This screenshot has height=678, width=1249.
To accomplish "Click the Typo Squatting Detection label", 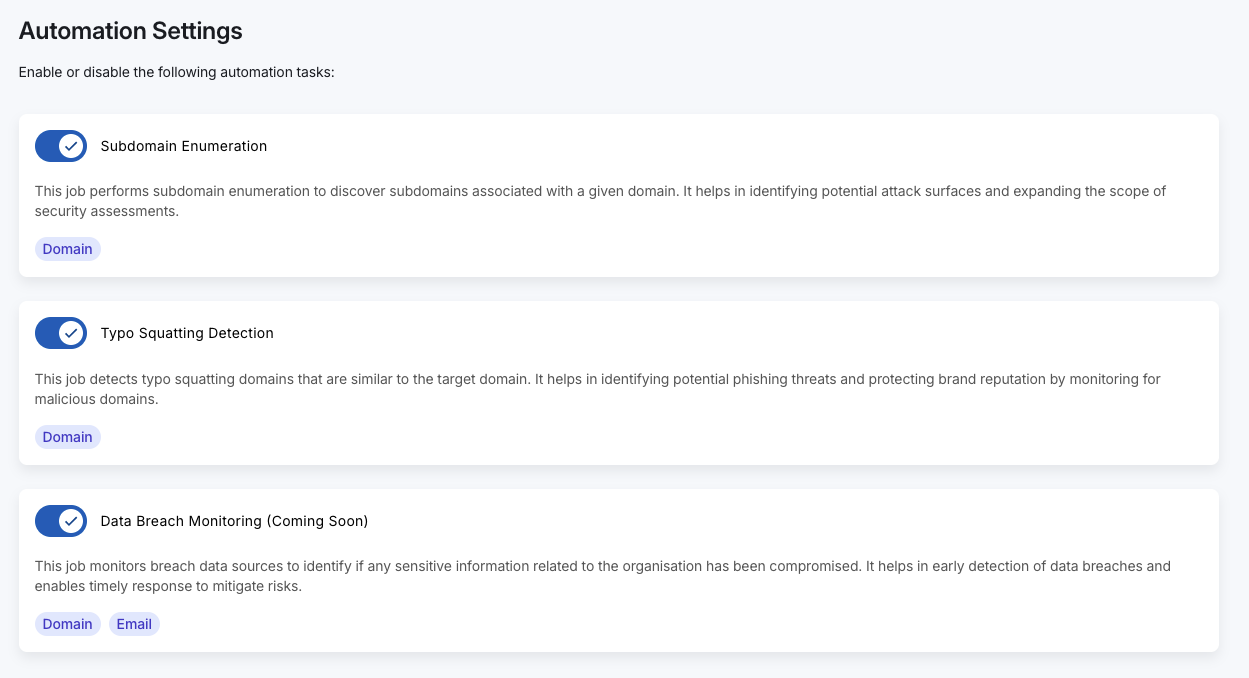I will coord(187,333).
